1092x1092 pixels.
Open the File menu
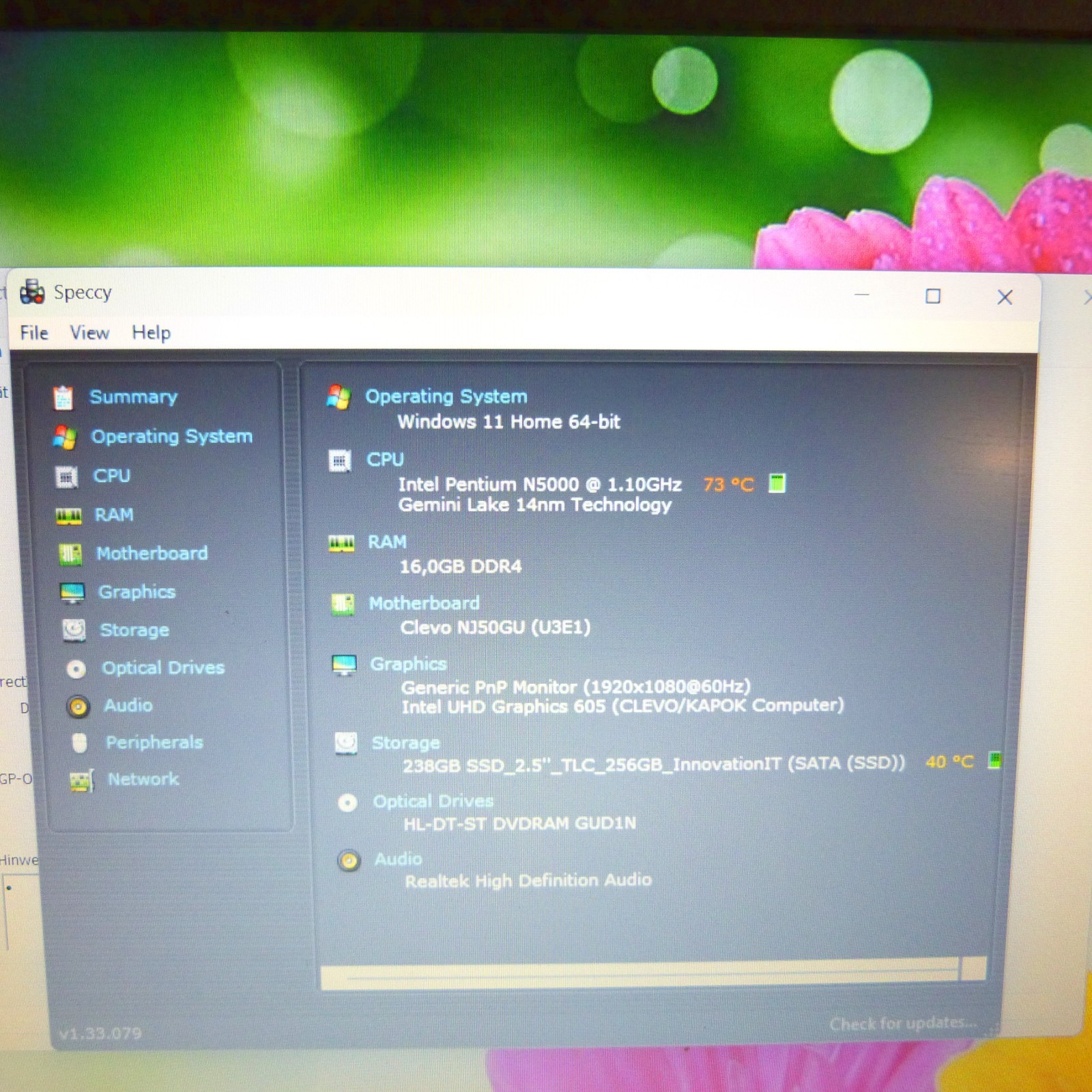34,333
